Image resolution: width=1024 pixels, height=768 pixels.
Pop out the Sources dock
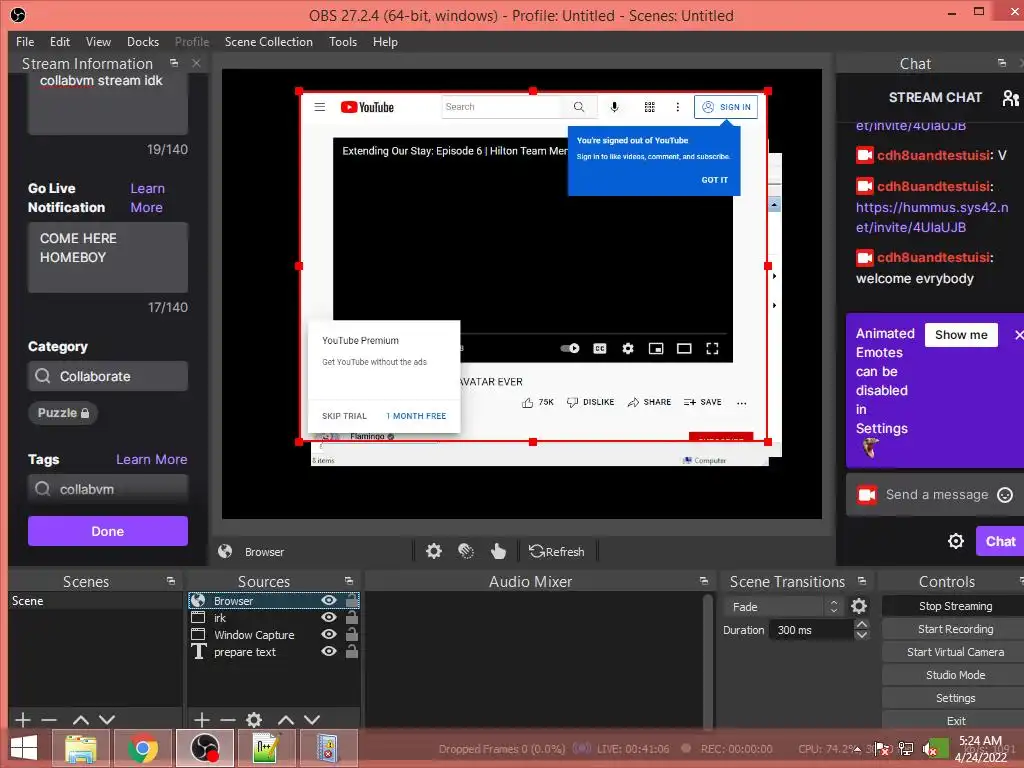pyautogui.click(x=349, y=581)
